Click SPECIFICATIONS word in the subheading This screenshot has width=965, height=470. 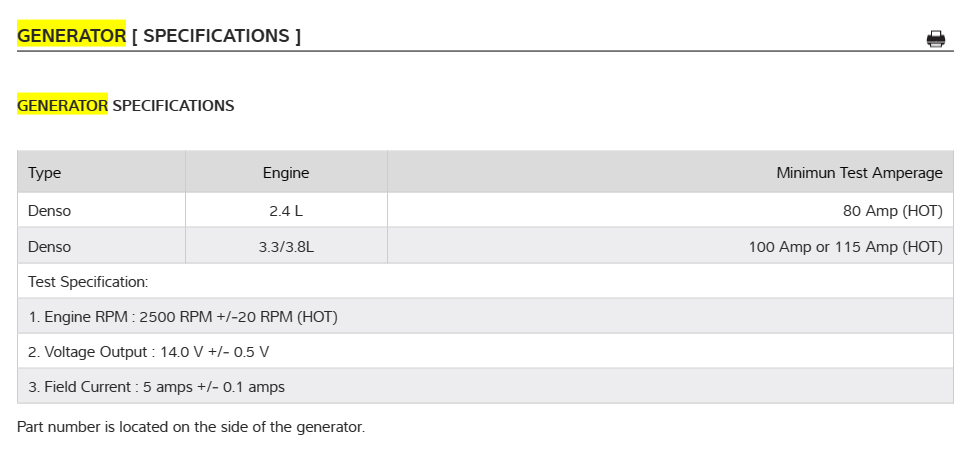173,105
